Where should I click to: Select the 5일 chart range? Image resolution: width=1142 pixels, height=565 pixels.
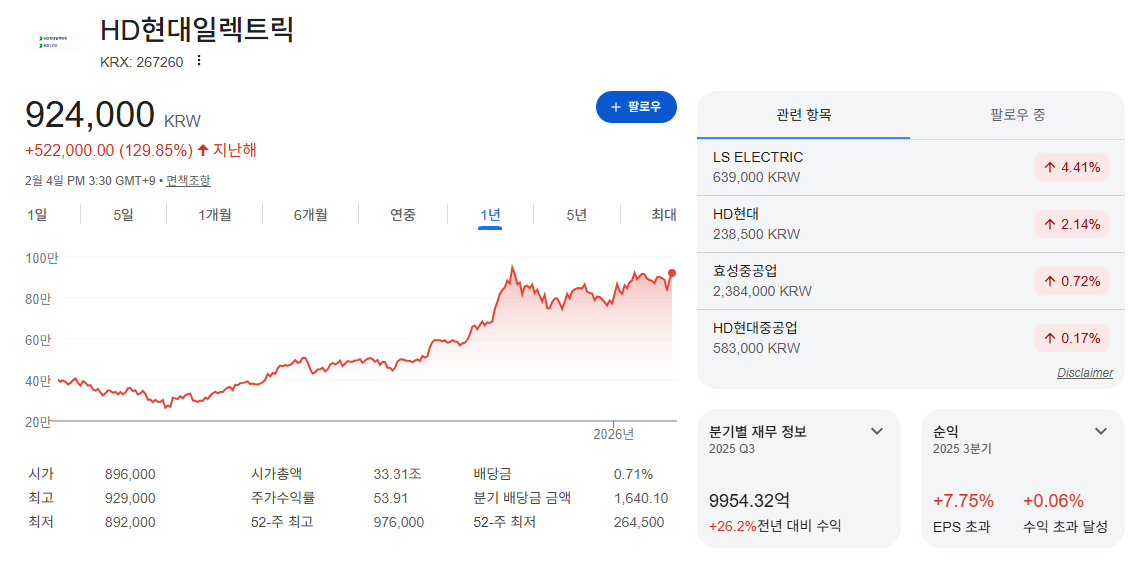[123, 215]
